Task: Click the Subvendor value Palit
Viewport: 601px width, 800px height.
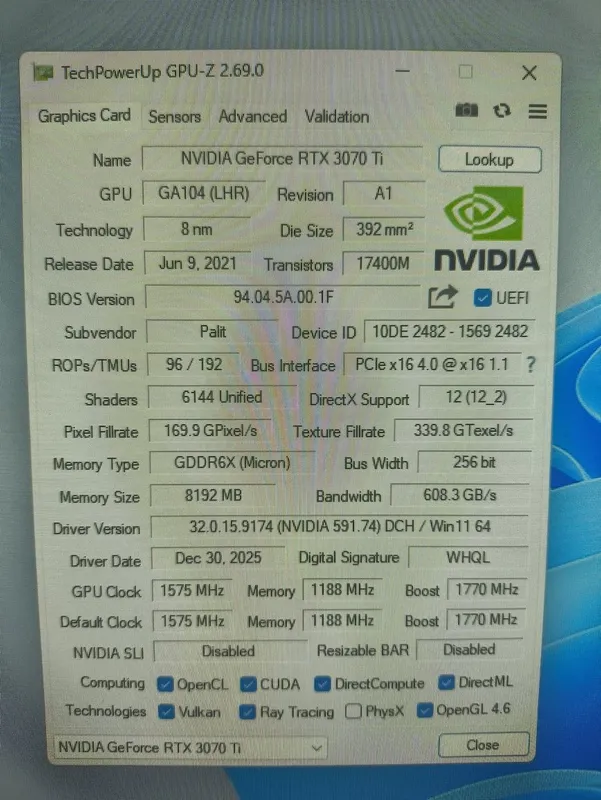Action: point(213,332)
